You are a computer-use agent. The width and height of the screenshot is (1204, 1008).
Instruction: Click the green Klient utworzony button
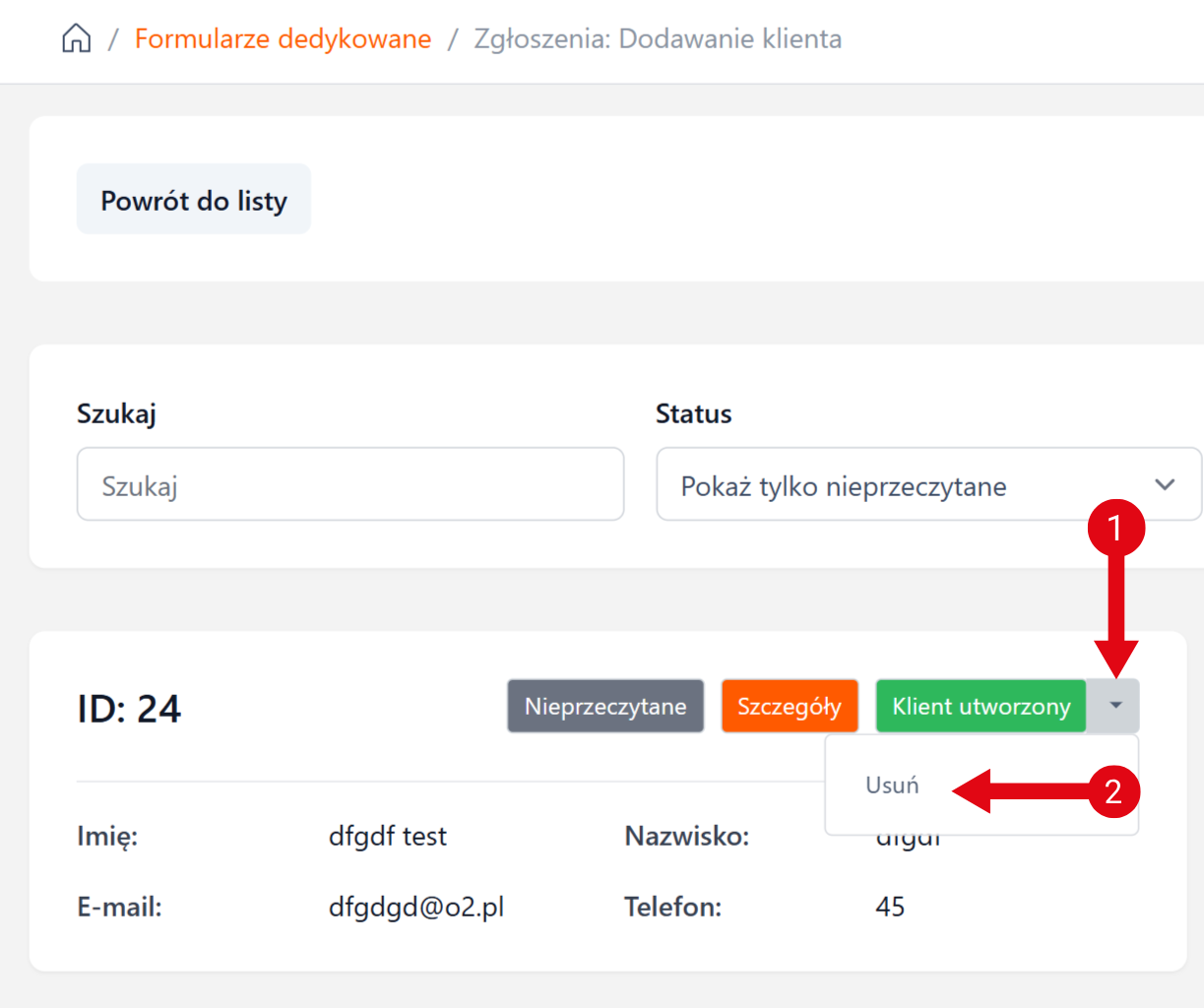[981, 707]
